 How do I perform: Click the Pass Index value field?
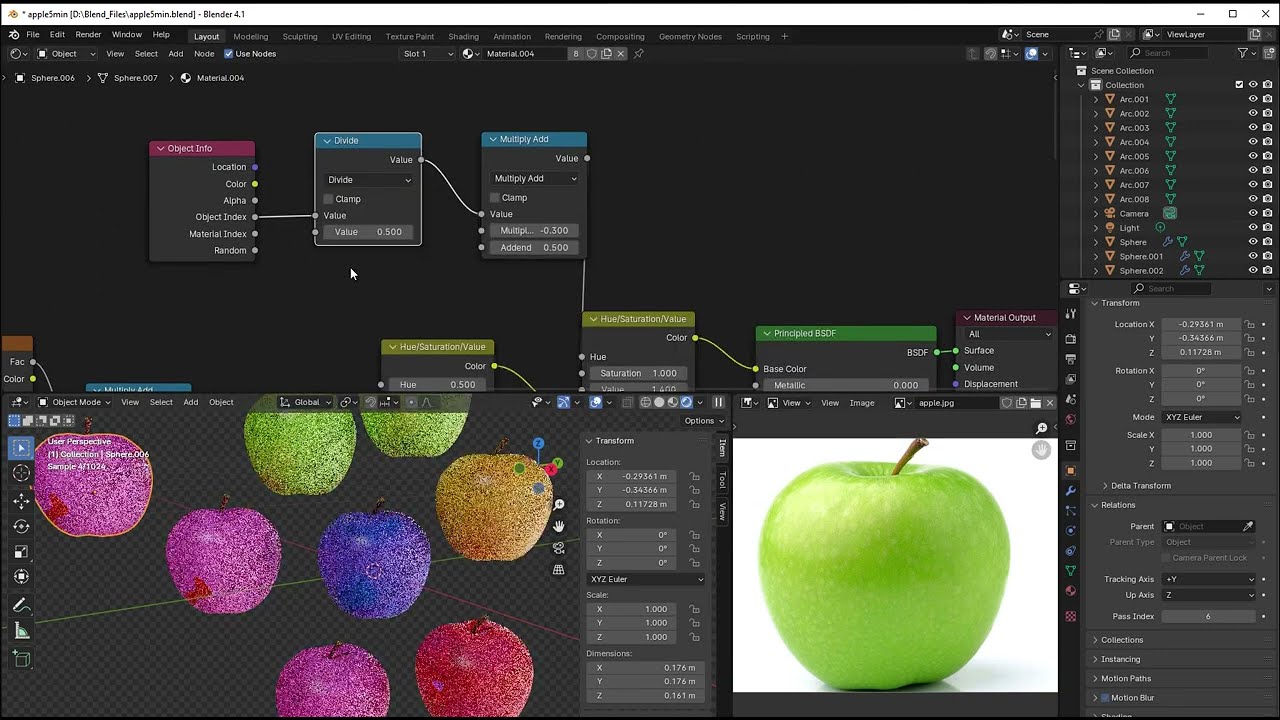(1208, 616)
